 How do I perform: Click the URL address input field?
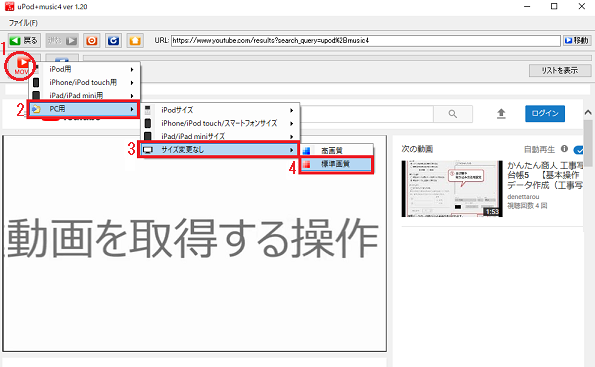pos(365,40)
